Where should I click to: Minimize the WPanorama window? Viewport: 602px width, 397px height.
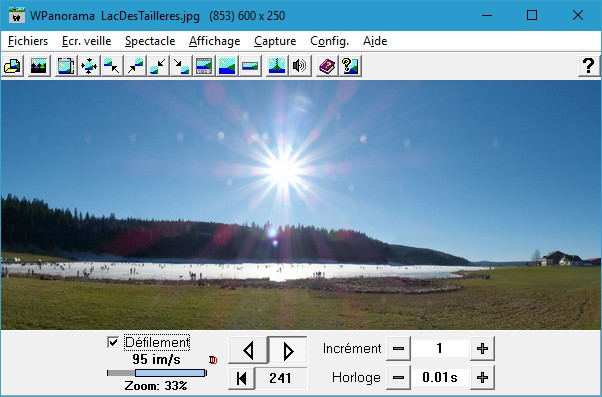(x=487, y=15)
